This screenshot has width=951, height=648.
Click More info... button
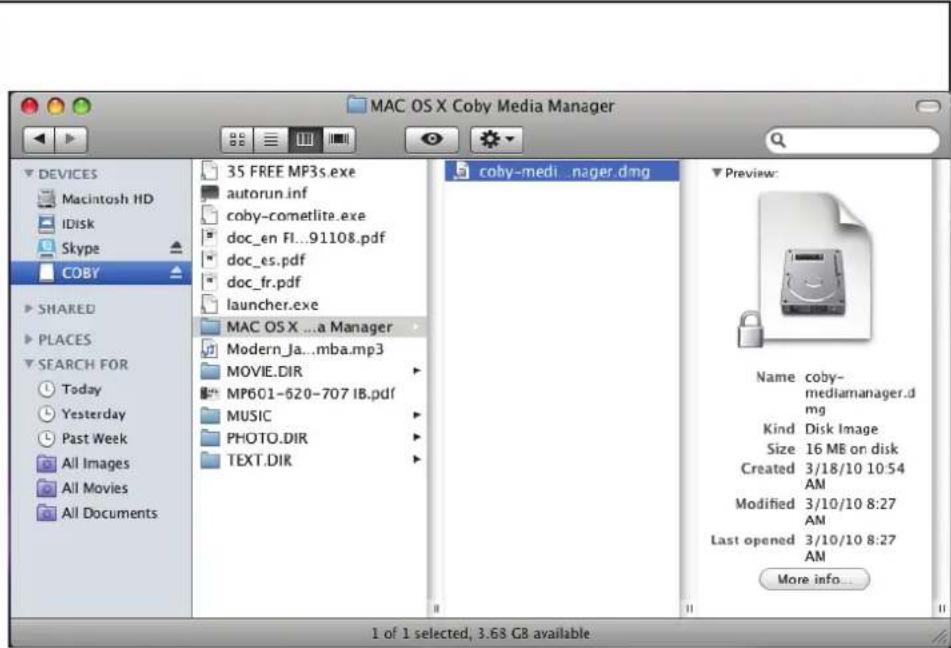pyautogui.click(x=814, y=579)
